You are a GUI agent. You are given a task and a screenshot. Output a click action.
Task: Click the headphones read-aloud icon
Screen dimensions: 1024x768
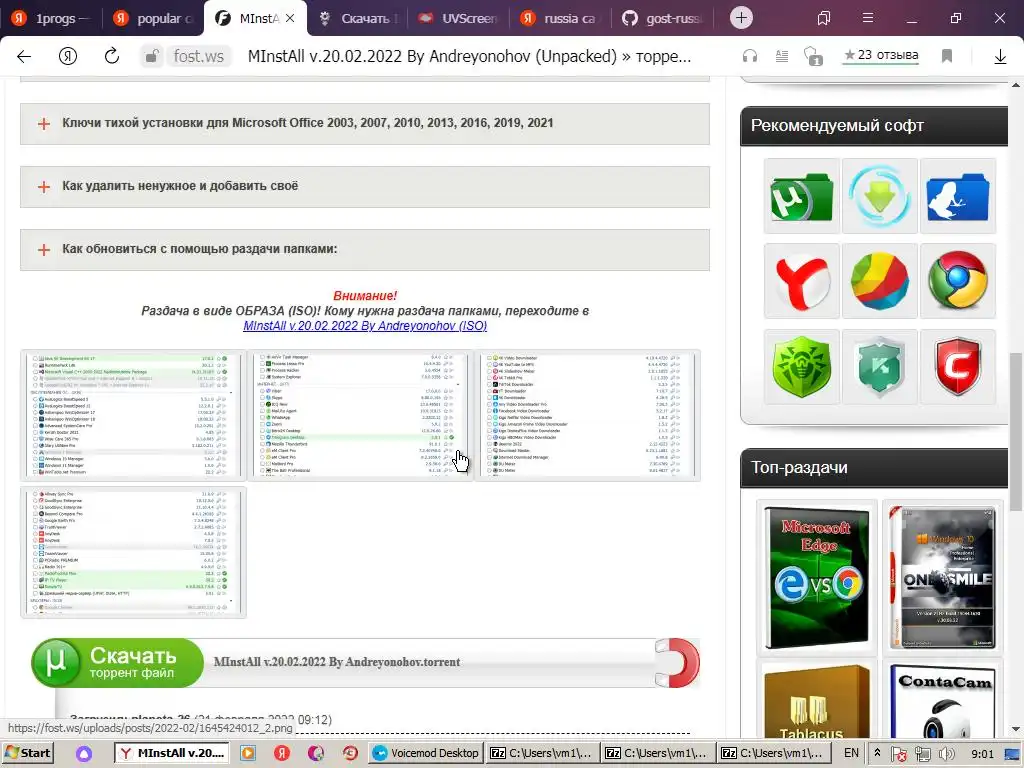(x=750, y=56)
